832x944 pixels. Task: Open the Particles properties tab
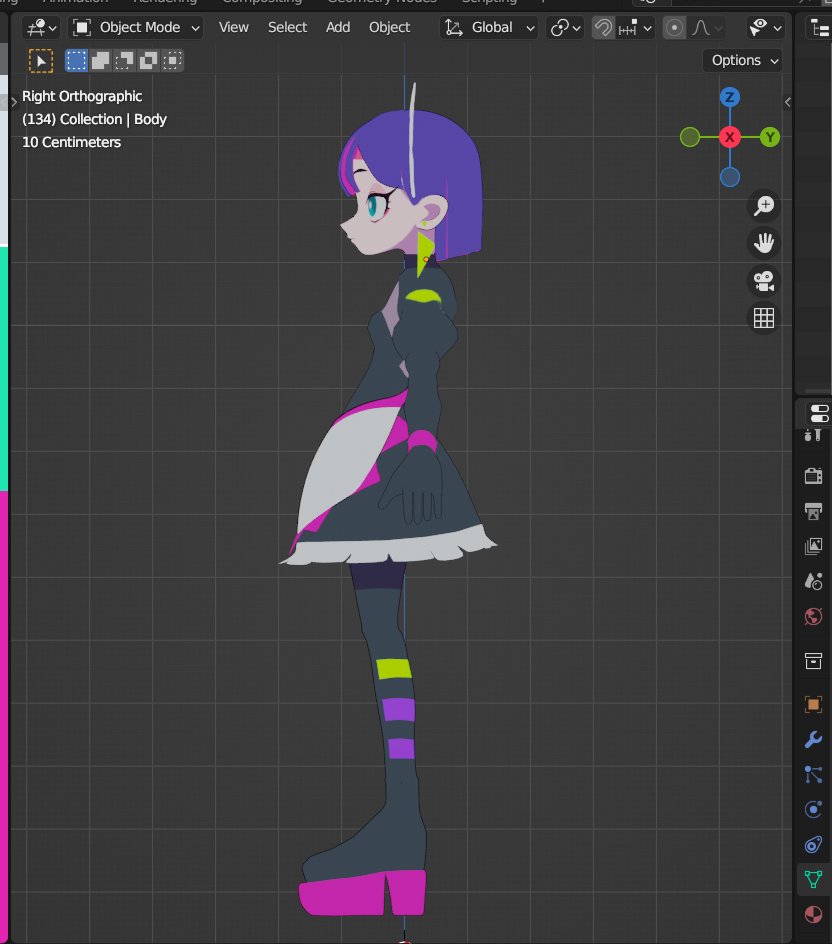click(813, 775)
